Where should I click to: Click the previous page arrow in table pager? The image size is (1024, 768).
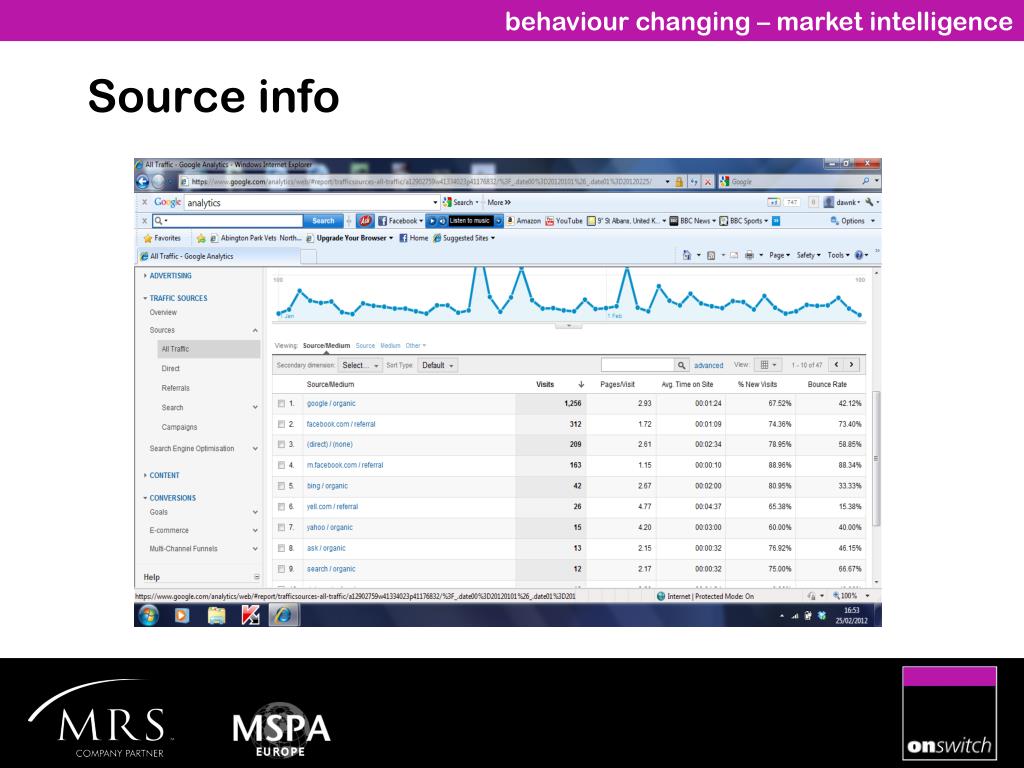(x=836, y=365)
